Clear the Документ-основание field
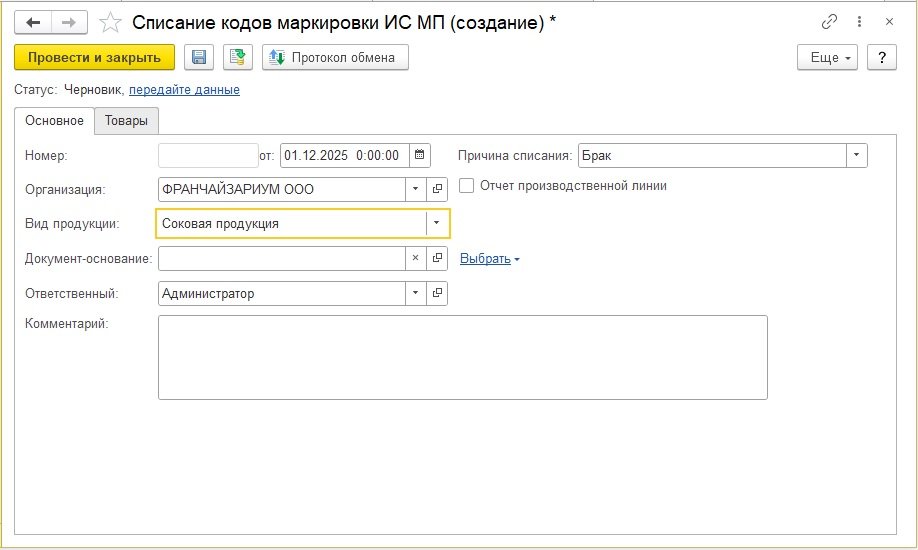 416,259
